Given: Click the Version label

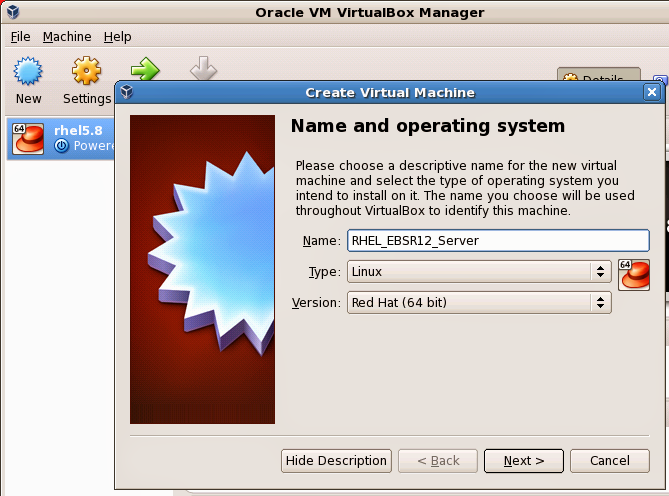Looking at the screenshot, I should [316, 303].
